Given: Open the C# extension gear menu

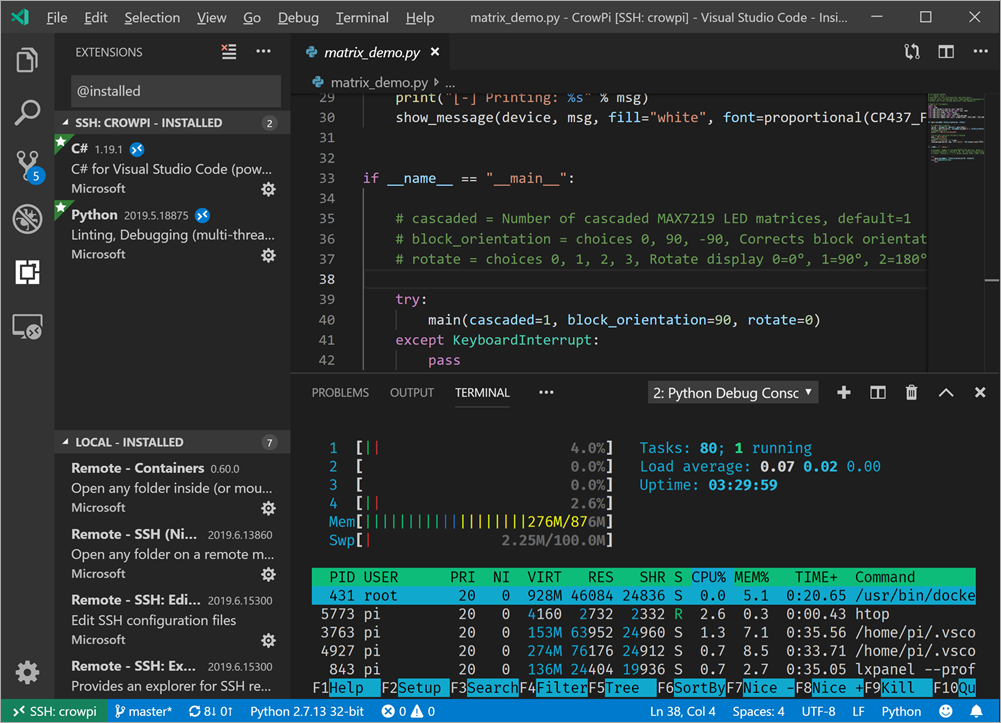Looking at the screenshot, I should (x=268, y=189).
